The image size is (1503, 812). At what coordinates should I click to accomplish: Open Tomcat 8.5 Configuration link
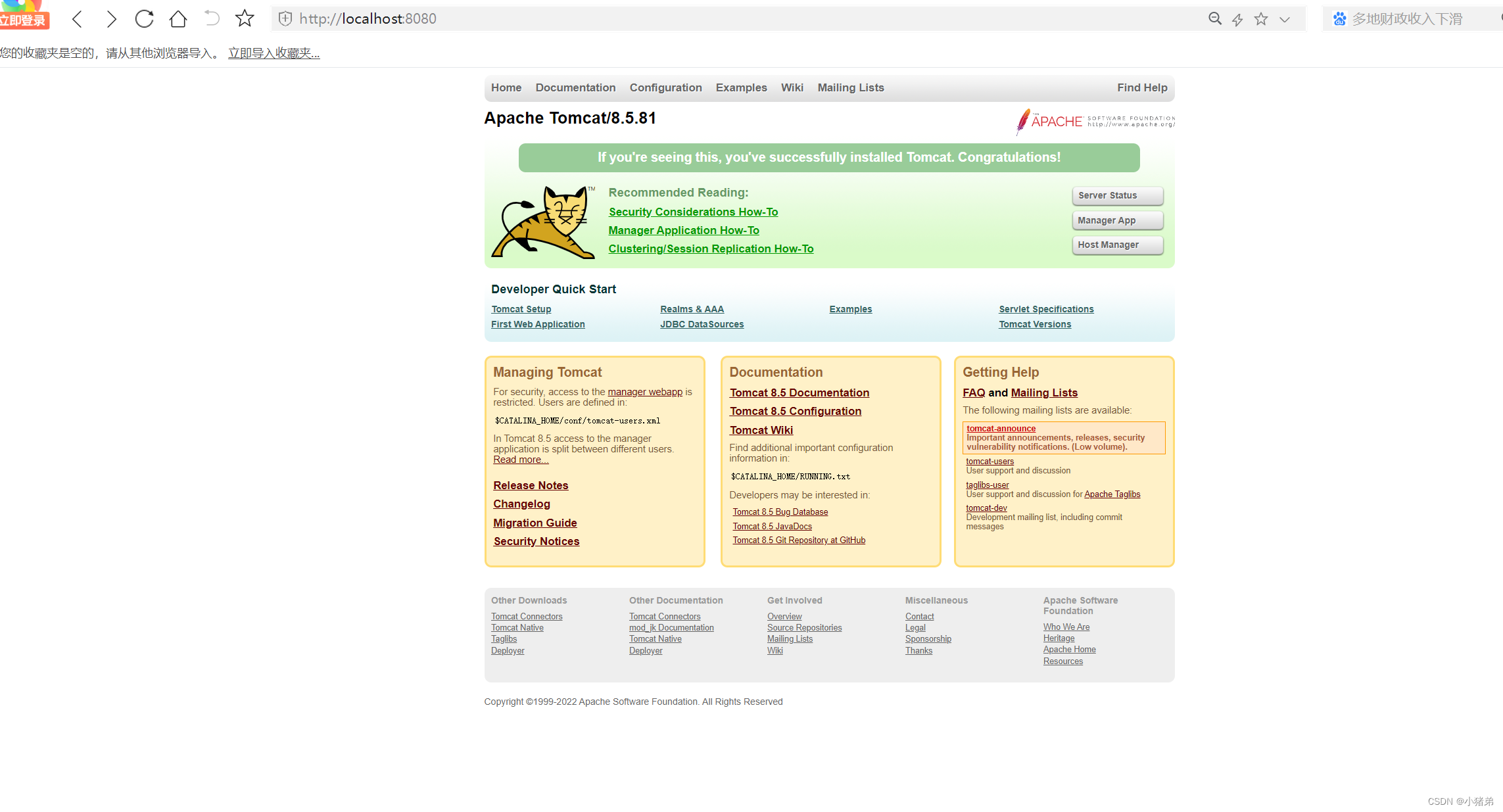[x=795, y=411]
